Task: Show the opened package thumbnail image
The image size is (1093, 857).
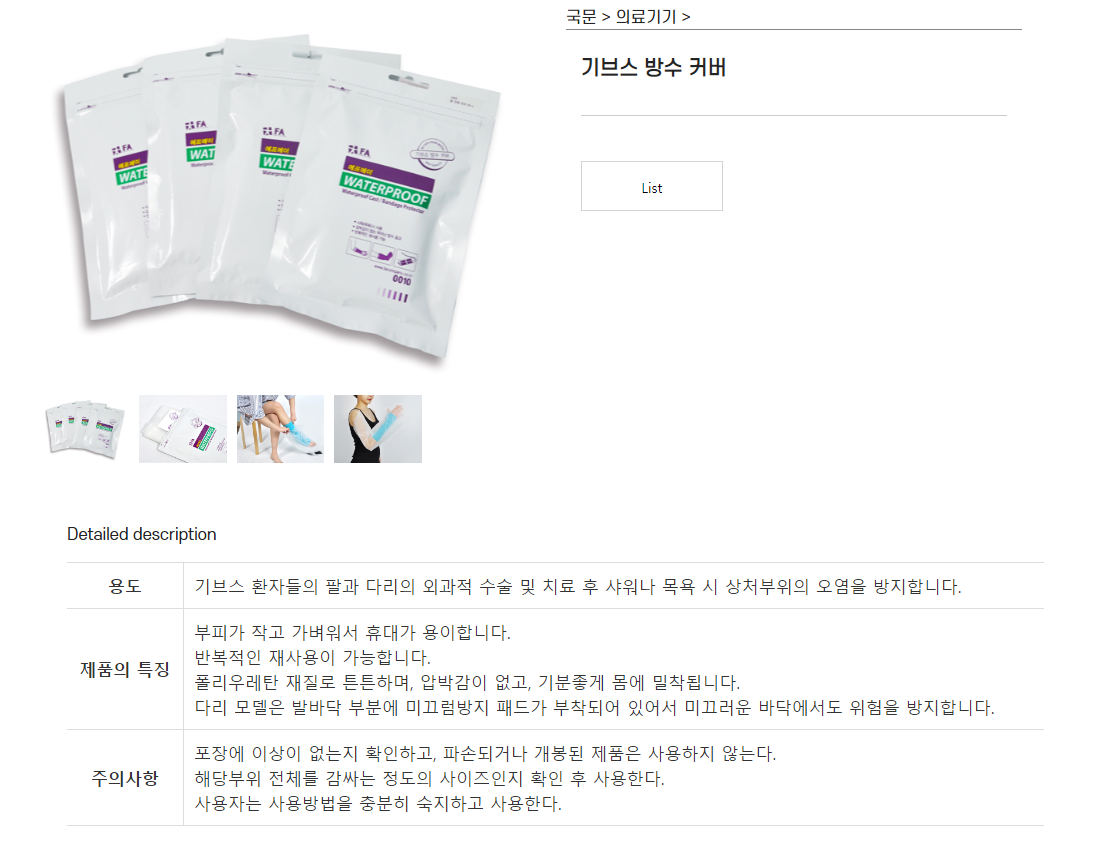Action: tap(183, 429)
